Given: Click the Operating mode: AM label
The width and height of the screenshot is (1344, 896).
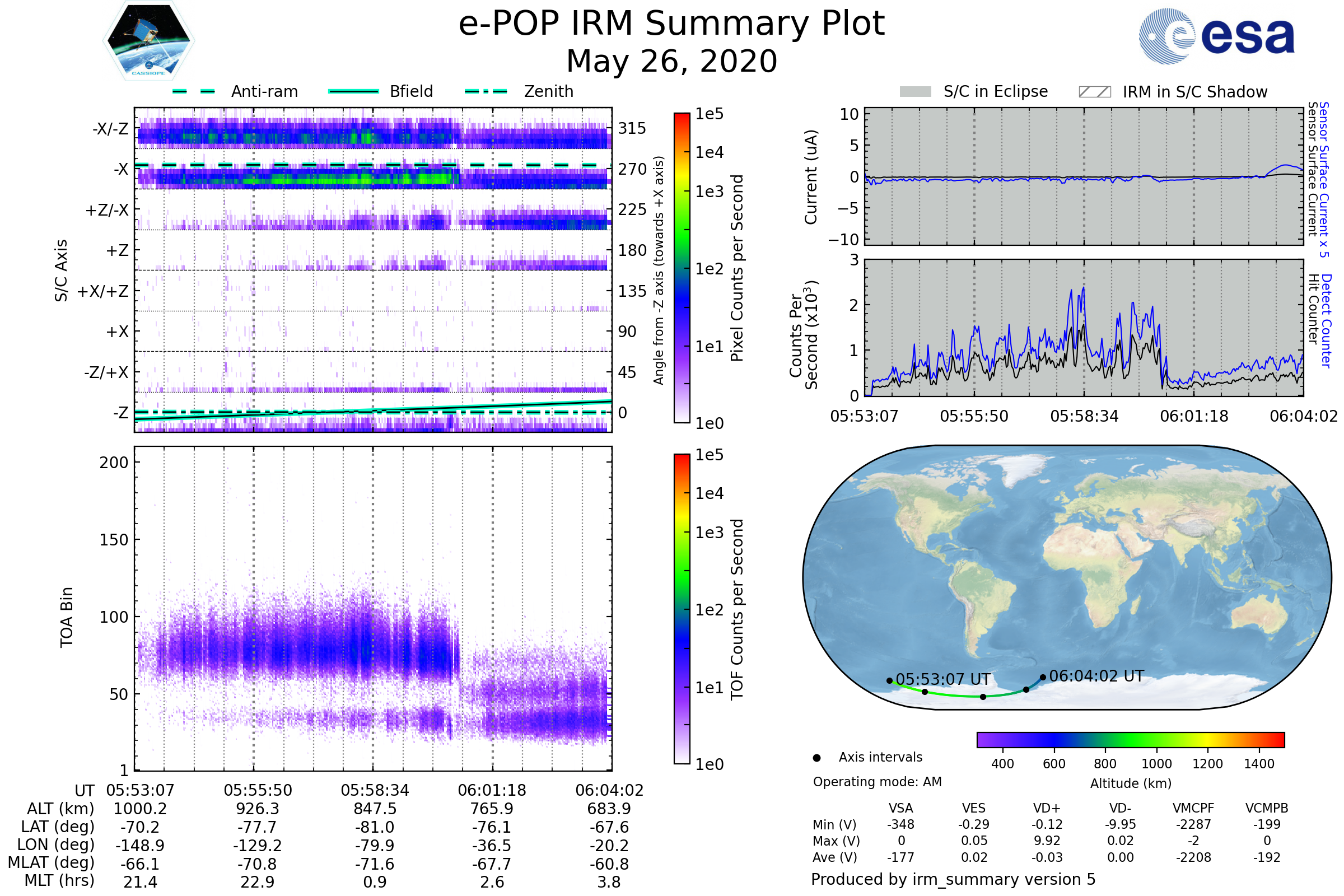Looking at the screenshot, I should point(877,782).
